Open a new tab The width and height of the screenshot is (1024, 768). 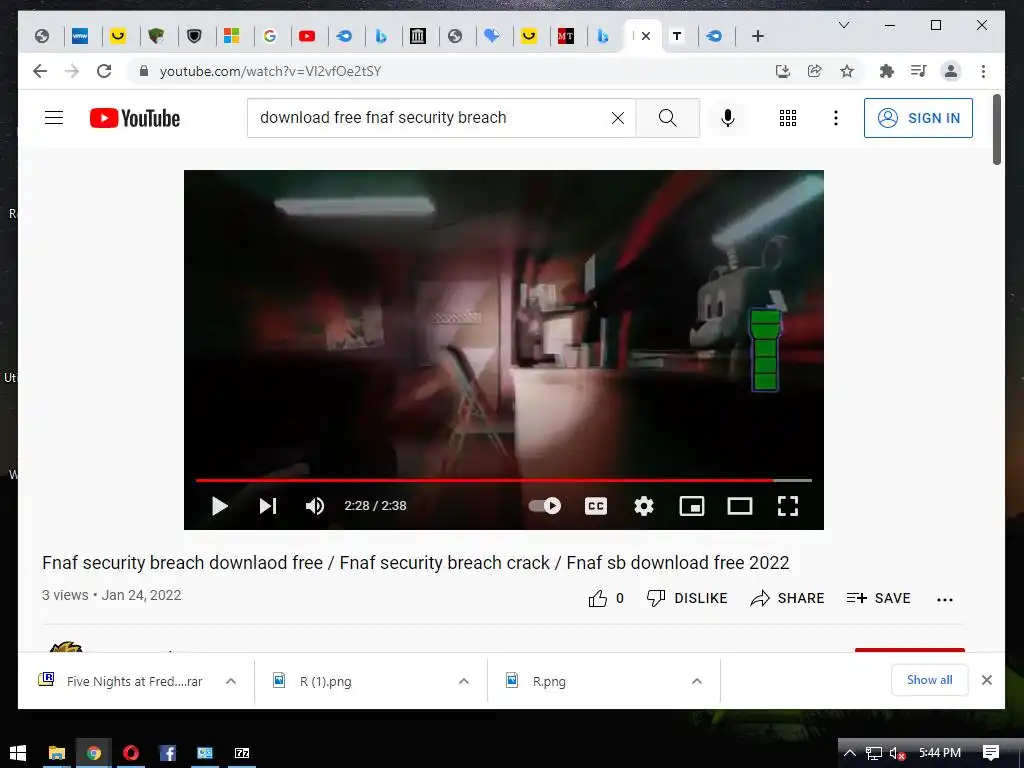pyautogui.click(x=758, y=36)
